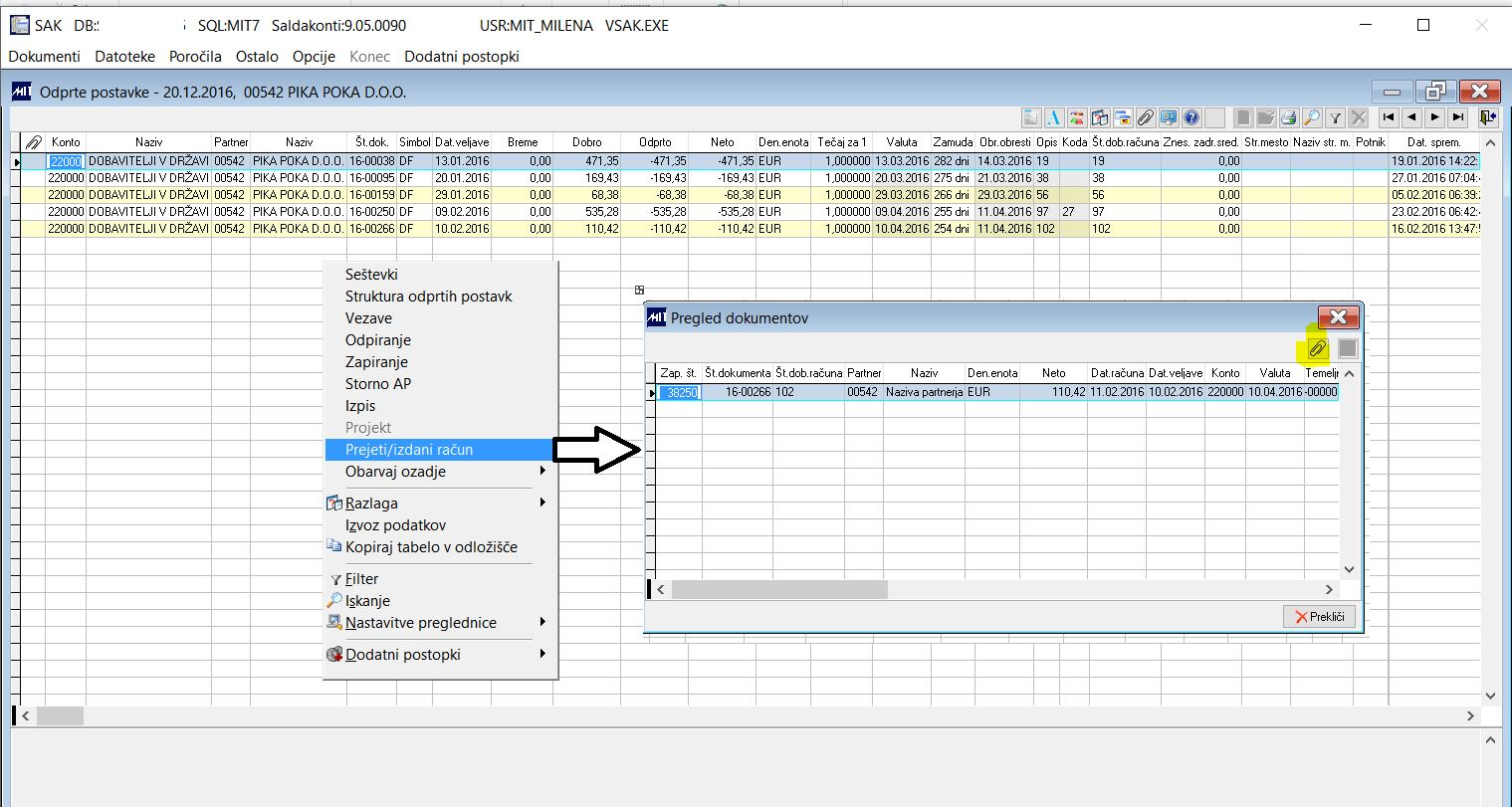This screenshot has width=1512, height=807.
Task: Click the highlighted paperclip in Pregled dokumentov
Action: click(x=1317, y=348)
